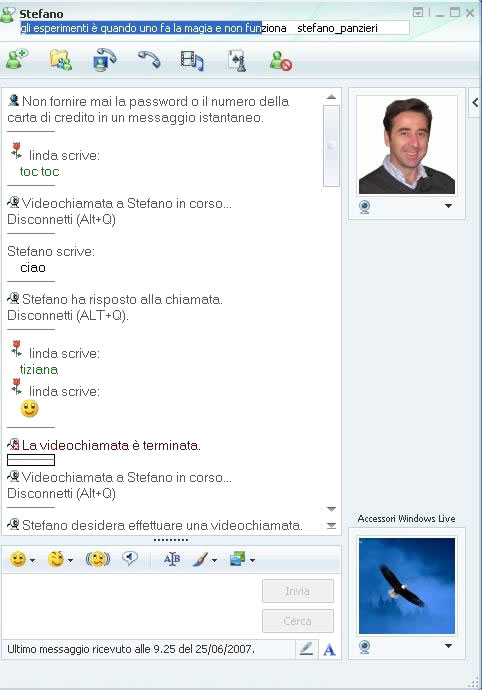Send a nudge to Stefano
The height and width of the screenshot is (690, 482).
point(98,559)
